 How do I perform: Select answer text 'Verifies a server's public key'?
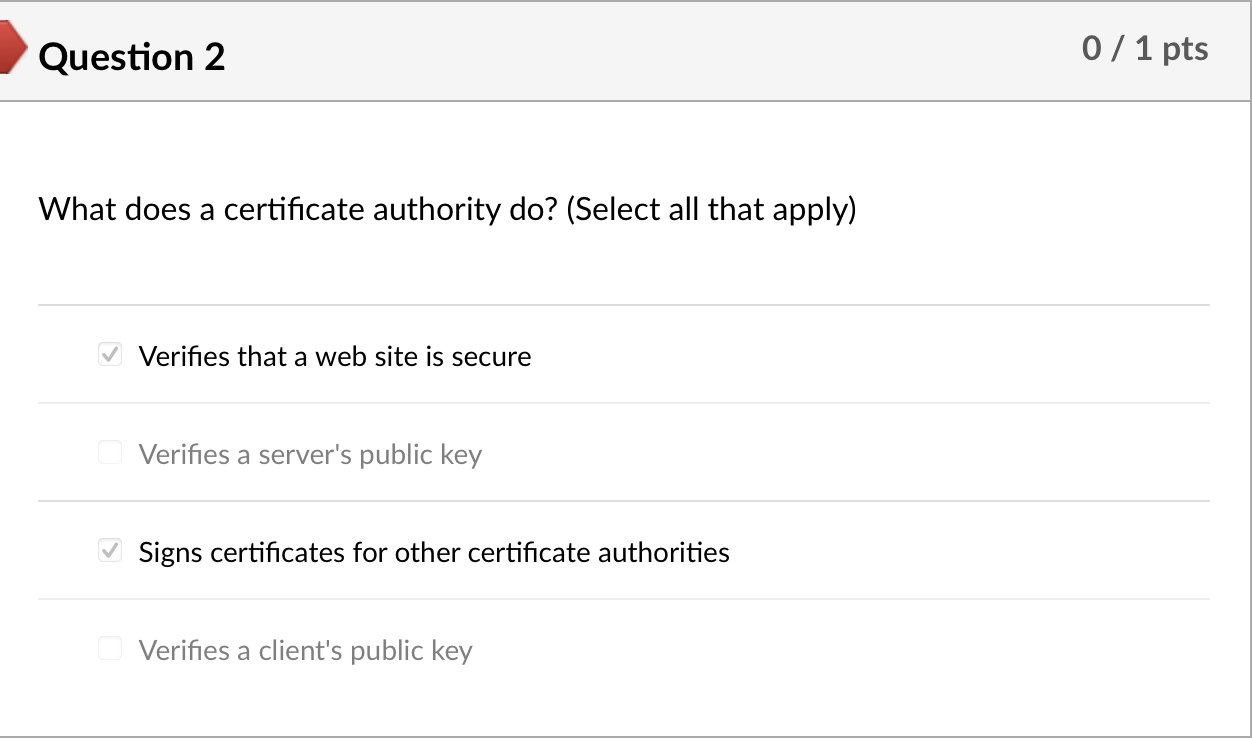pos(310,454)
